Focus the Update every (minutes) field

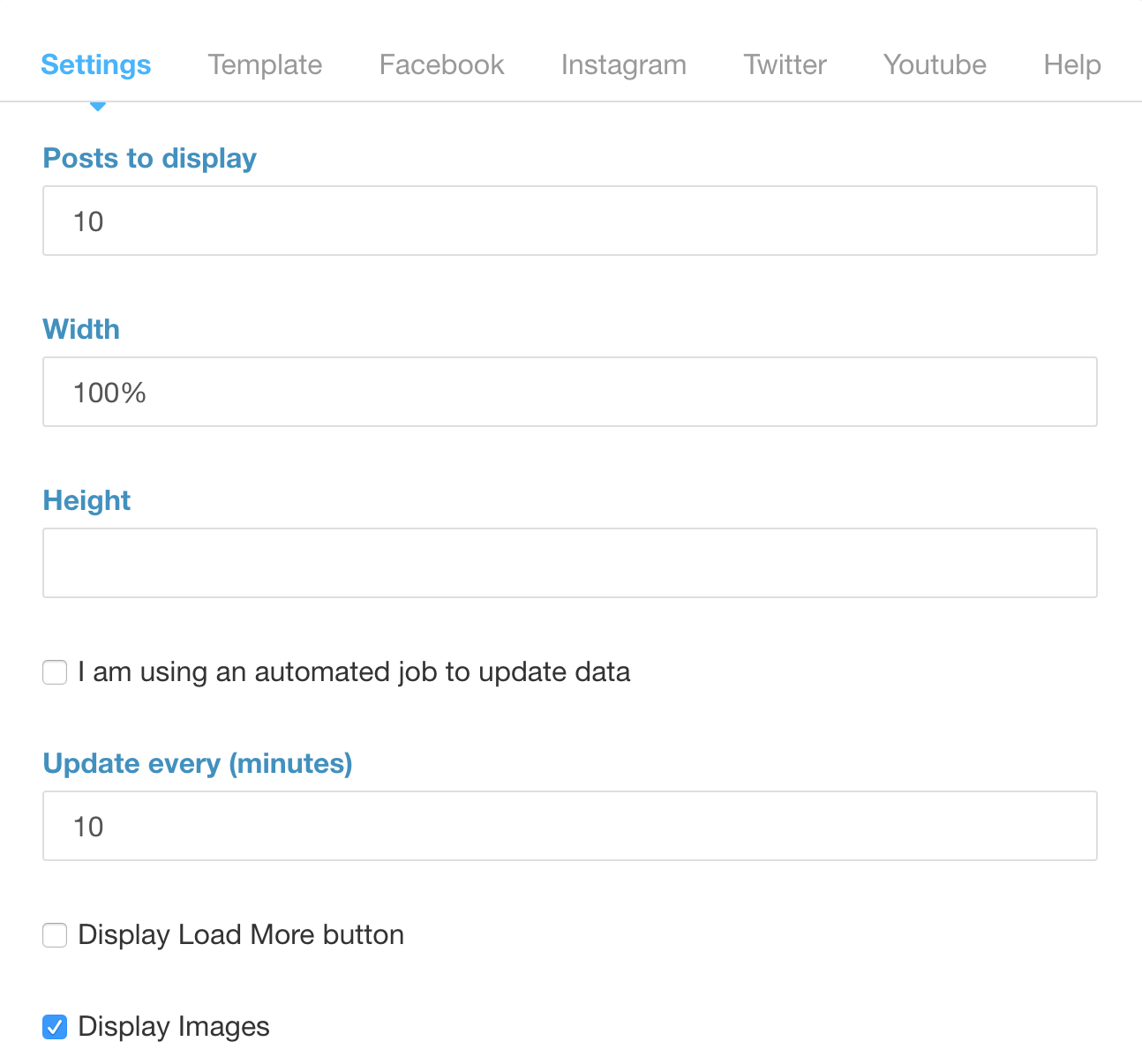point(569,826)
